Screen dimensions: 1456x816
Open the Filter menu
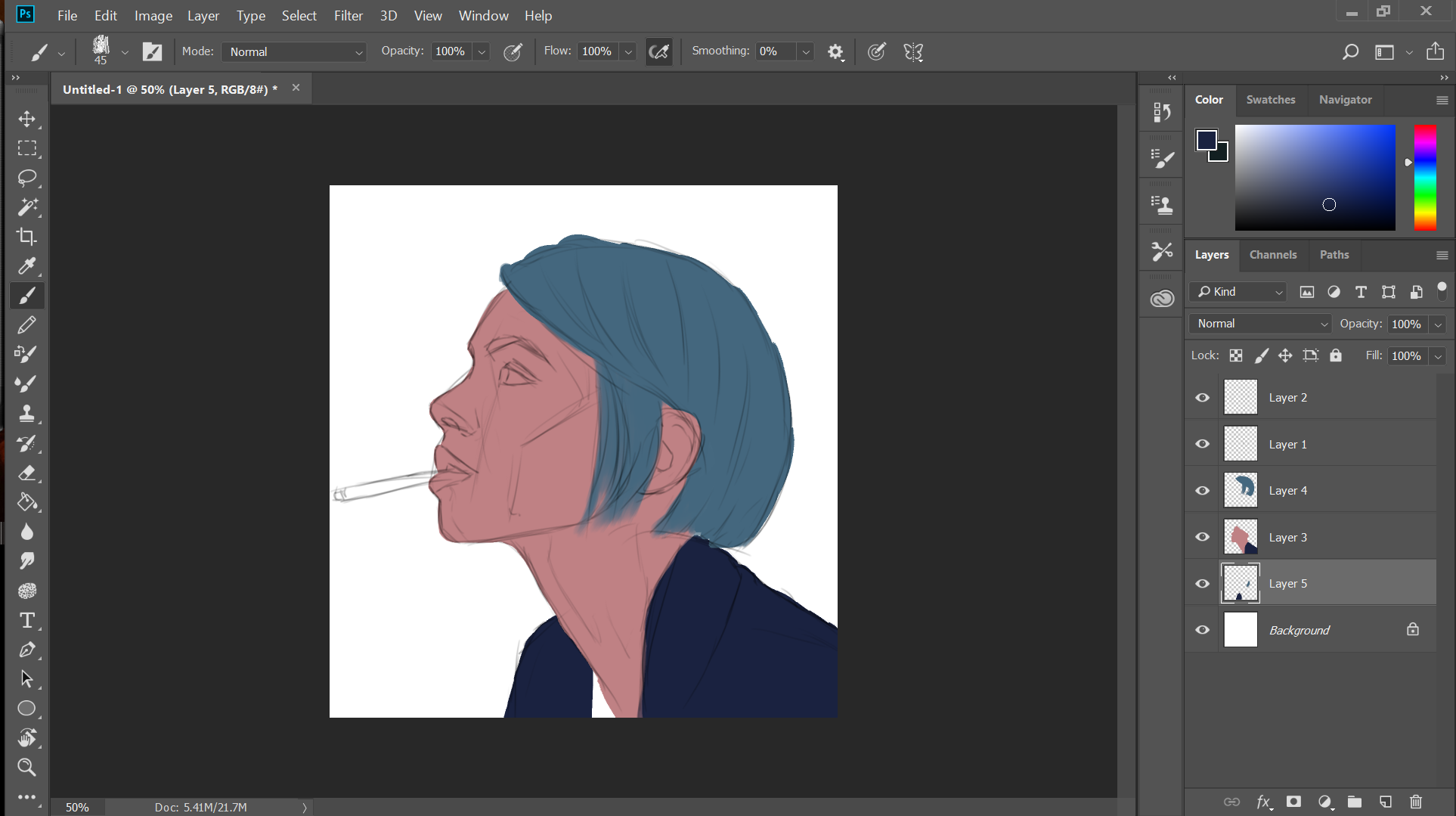[348, 16]
